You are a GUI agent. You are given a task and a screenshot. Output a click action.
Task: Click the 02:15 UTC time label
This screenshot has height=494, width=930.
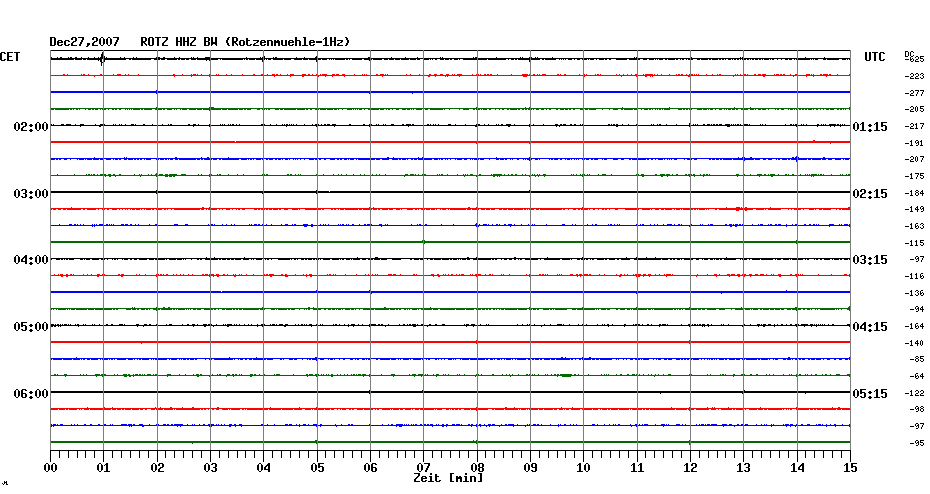click(x=870, y=194)
